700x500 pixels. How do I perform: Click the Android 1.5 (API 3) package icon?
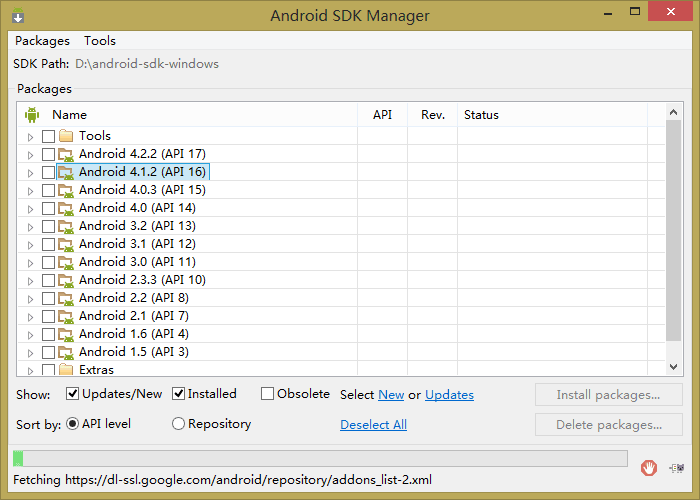(66, 353)
